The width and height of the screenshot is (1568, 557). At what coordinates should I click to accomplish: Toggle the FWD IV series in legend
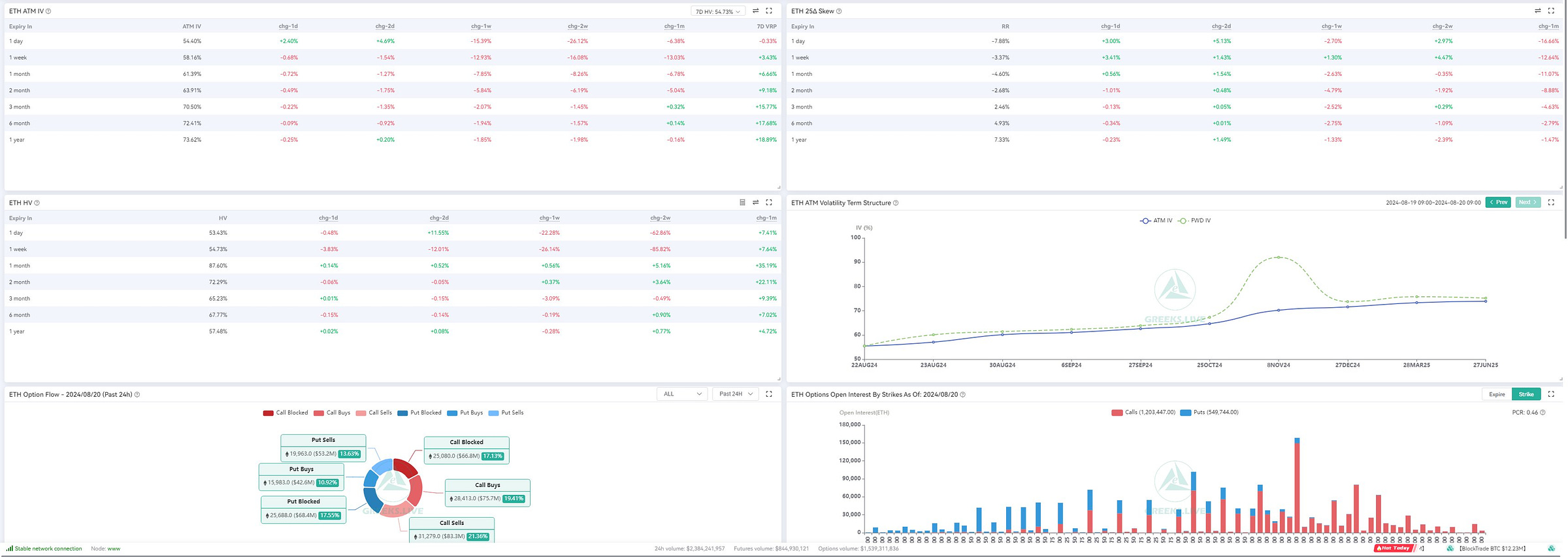pyautogui.click(x=1194, y=221)
